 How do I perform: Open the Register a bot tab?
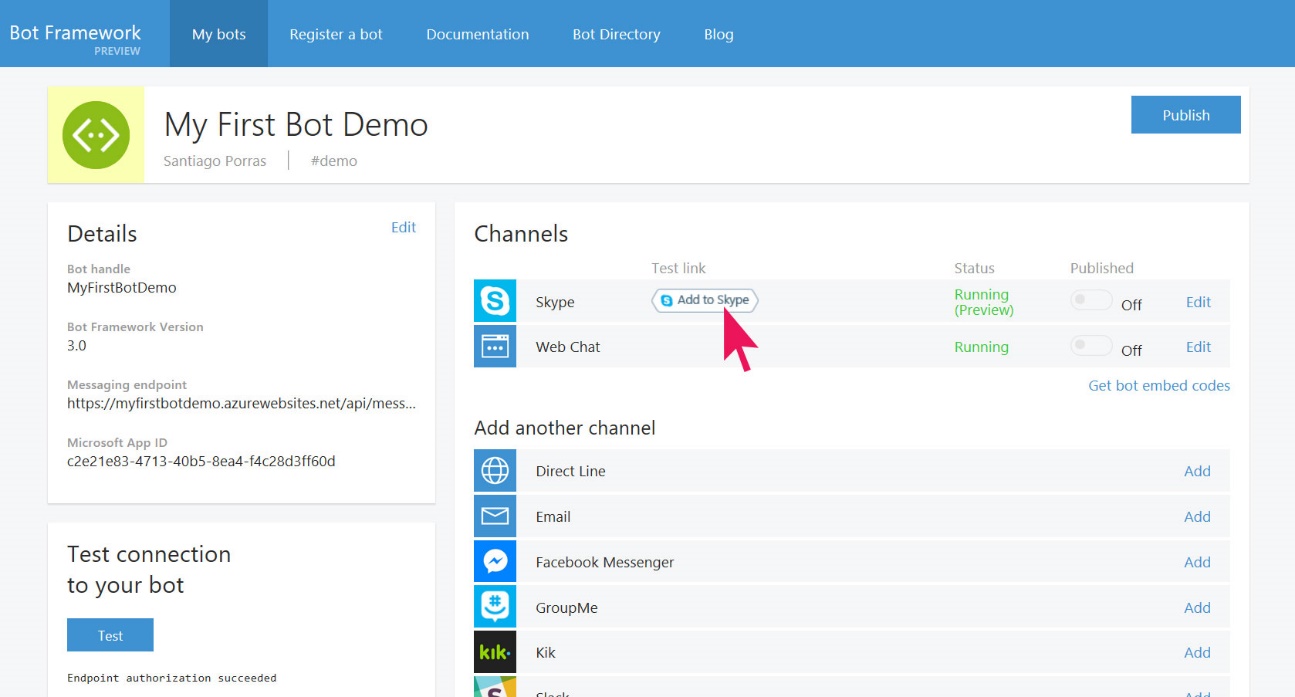coord(336,34)
